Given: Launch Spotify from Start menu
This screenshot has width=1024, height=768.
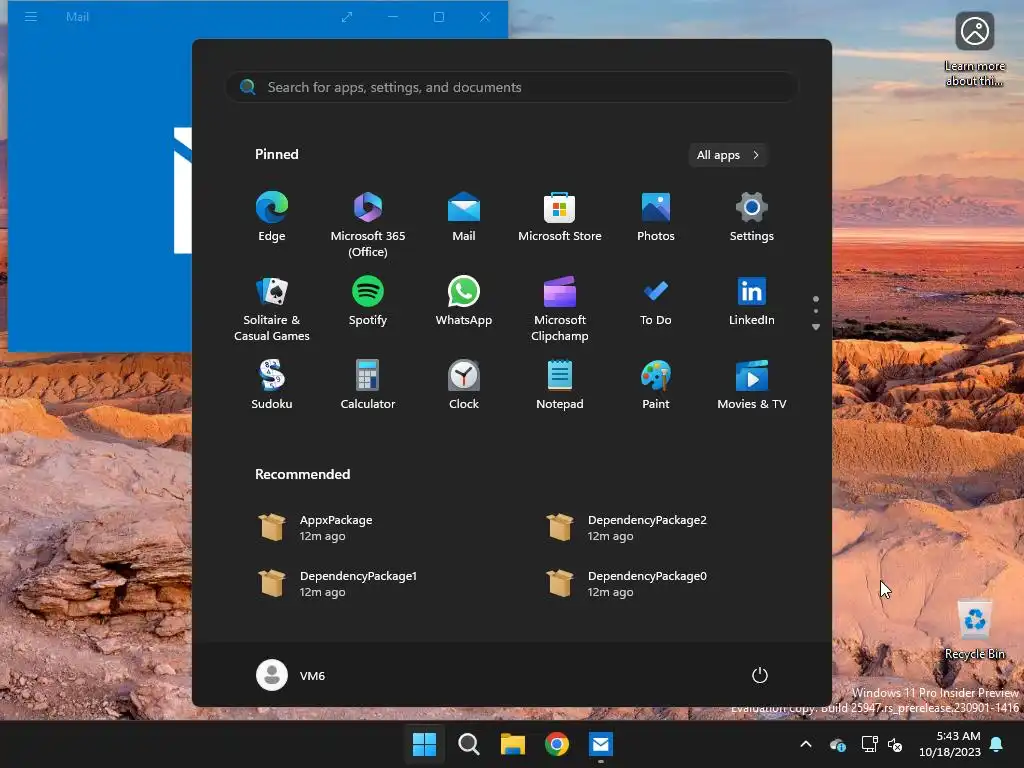Looking at the screenshot, I should pos(368,302).
